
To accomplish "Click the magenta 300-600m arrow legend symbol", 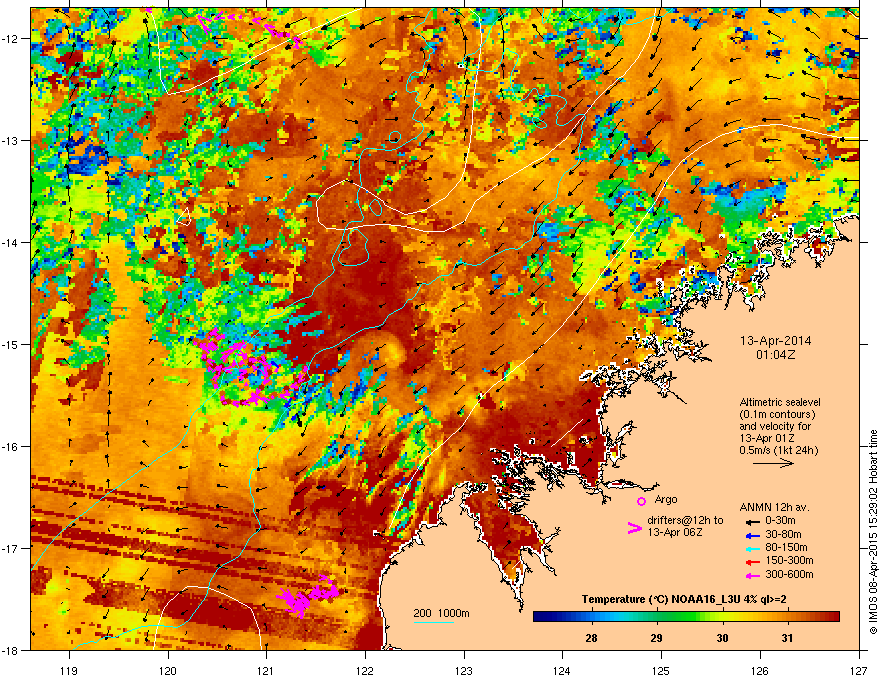I will (753, 575).
